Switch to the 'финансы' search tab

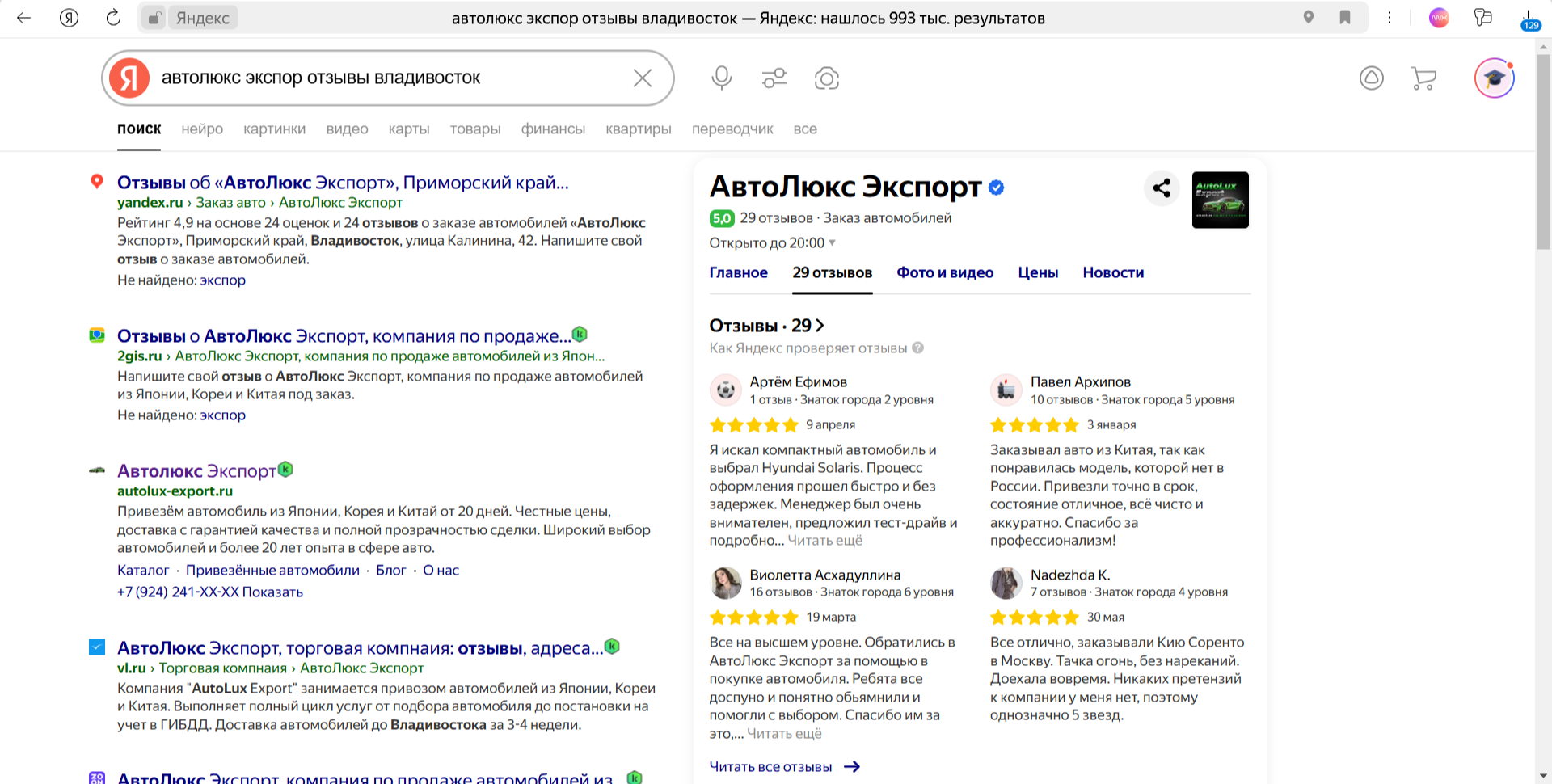pos(553,129)
